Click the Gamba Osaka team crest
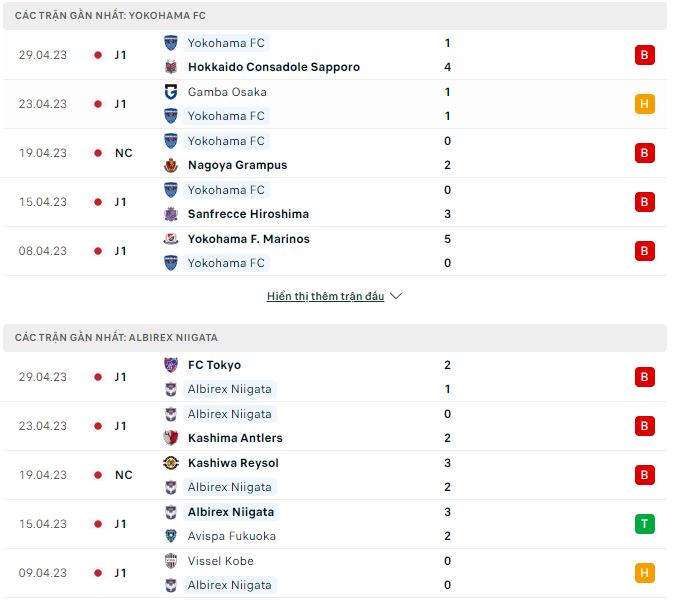 pos(170,92)
